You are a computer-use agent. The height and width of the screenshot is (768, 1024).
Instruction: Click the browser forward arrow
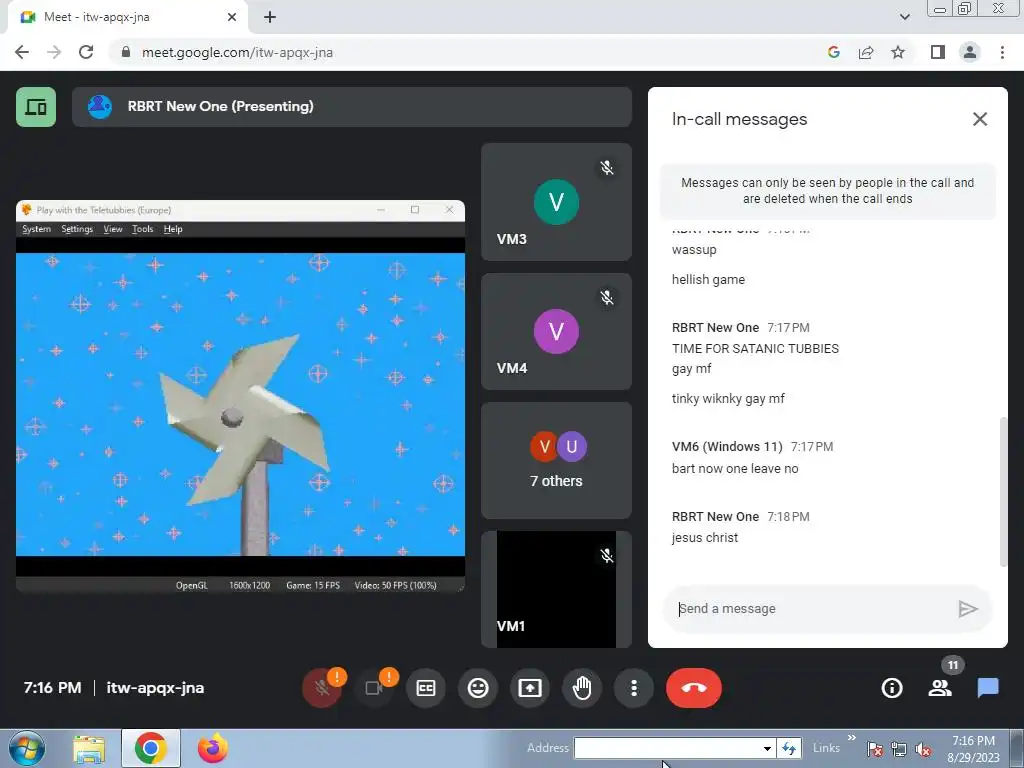pos(54,52)
